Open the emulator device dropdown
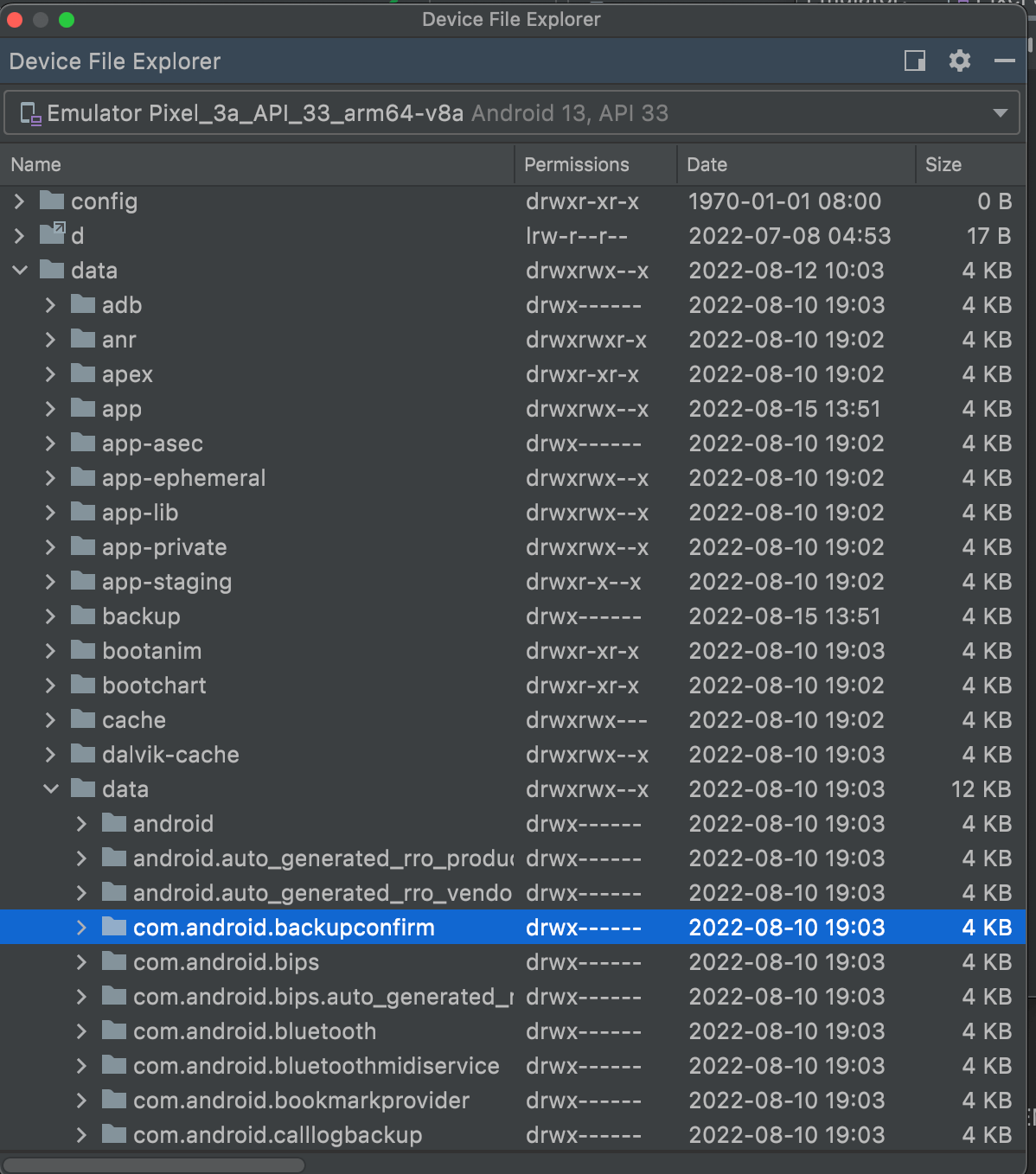Image resolution: width=1036 pixels, height=1174 pixels. [1000, 113]
